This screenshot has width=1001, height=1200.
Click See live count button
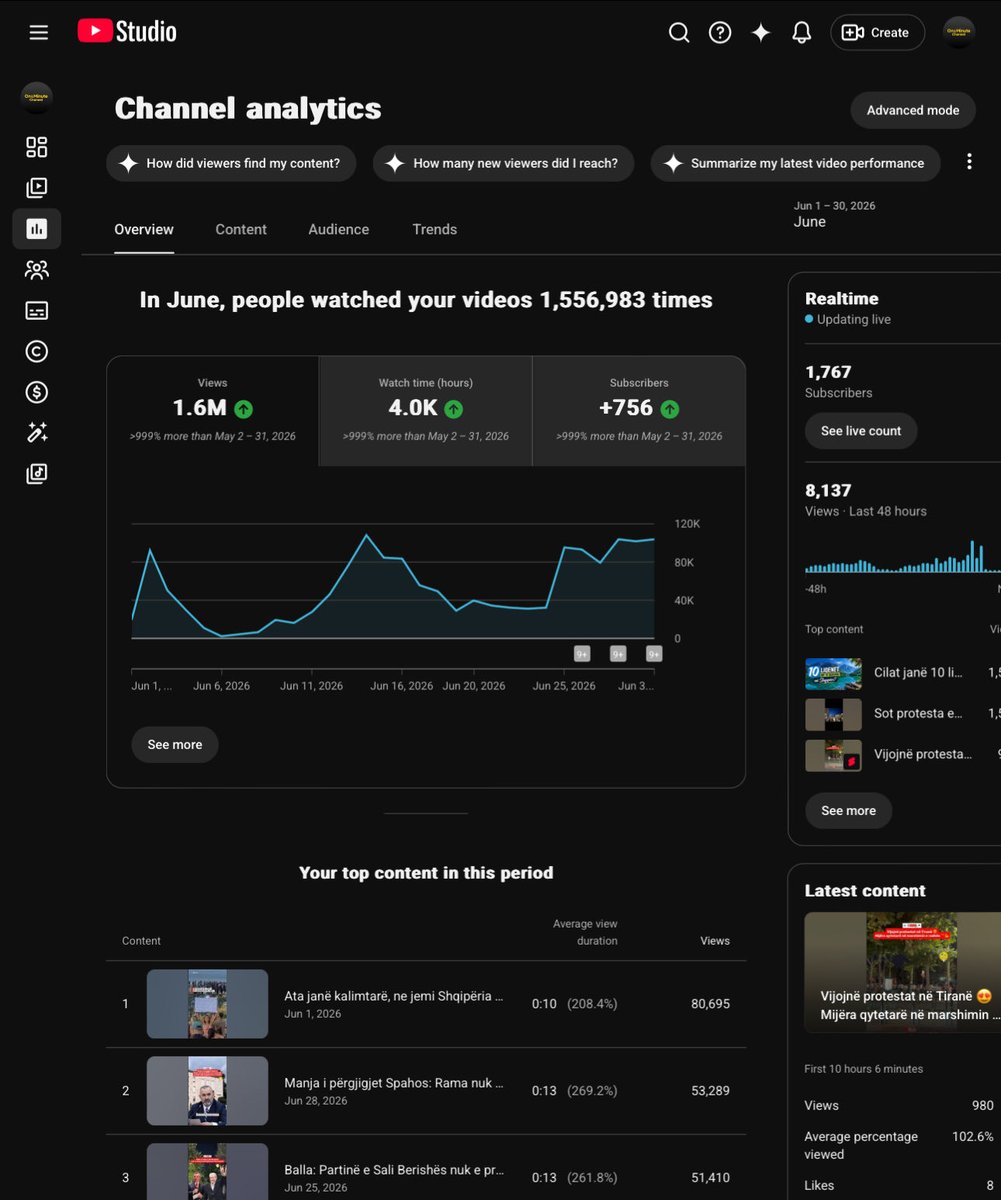861,431
